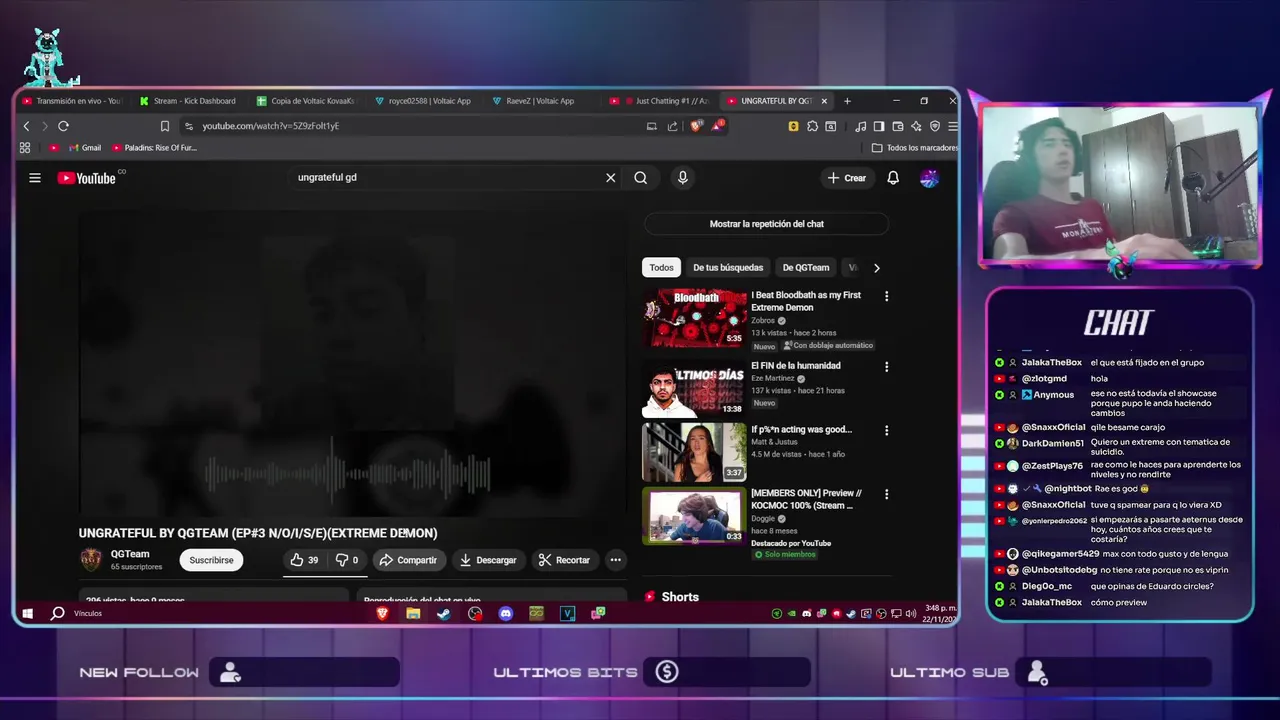This screenshot has height=720, width=1280.
Task: Open Windows Start menu
Action: 28,613
